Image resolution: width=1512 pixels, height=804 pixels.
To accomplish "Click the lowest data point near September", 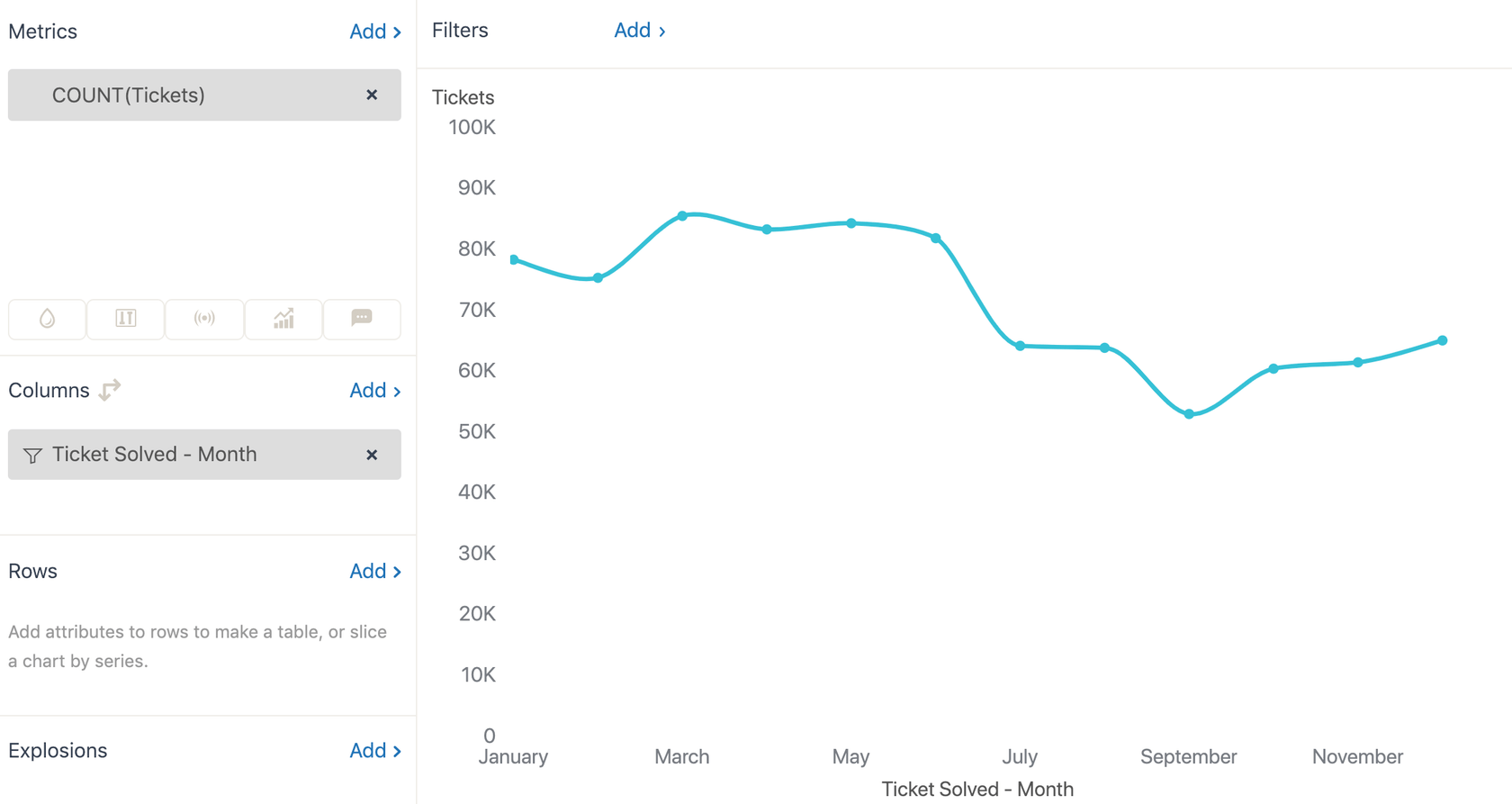I will coord(1189,413).
